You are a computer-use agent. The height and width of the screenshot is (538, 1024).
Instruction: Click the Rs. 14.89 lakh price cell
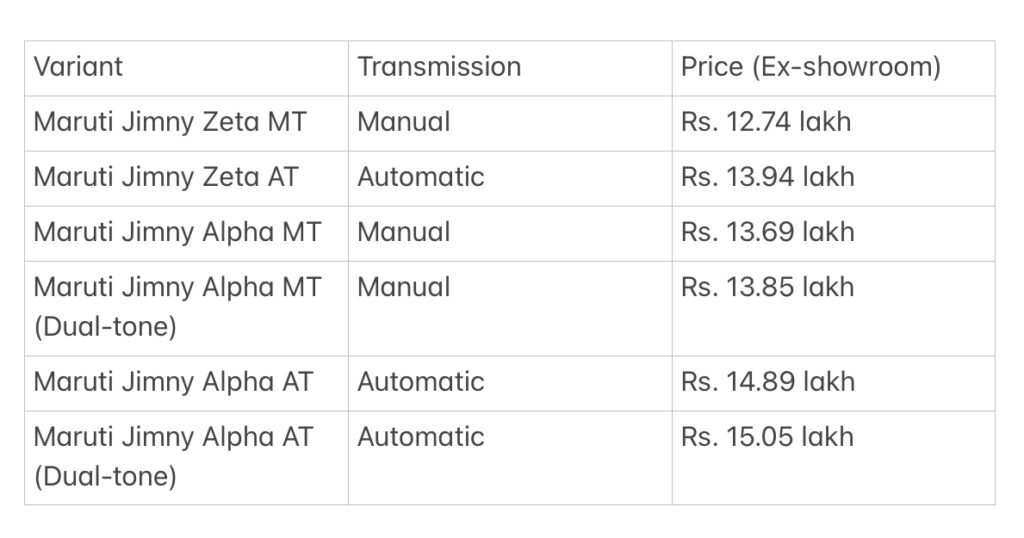[833, 383]
